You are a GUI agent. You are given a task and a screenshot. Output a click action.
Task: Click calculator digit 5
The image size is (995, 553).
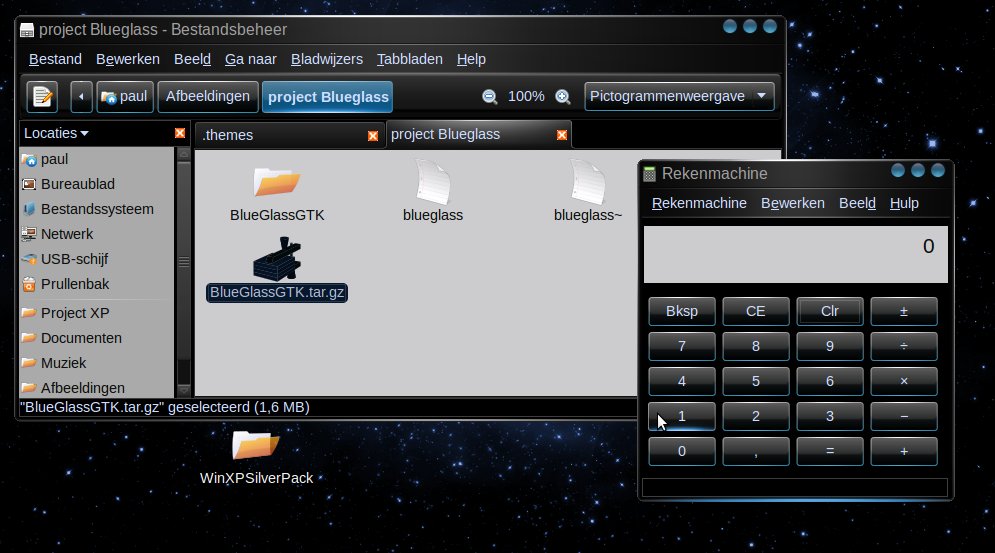tap(755, 381)
